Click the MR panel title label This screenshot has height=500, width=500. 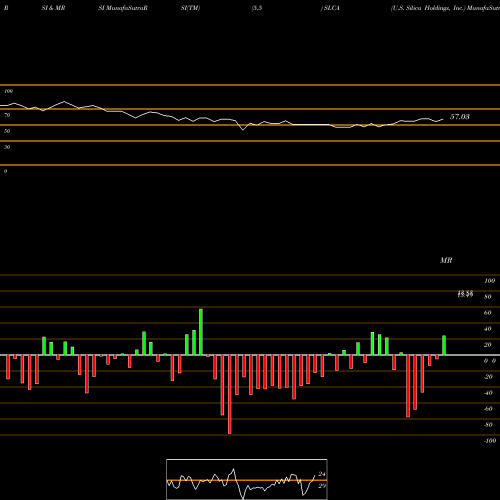coord(446,260)
